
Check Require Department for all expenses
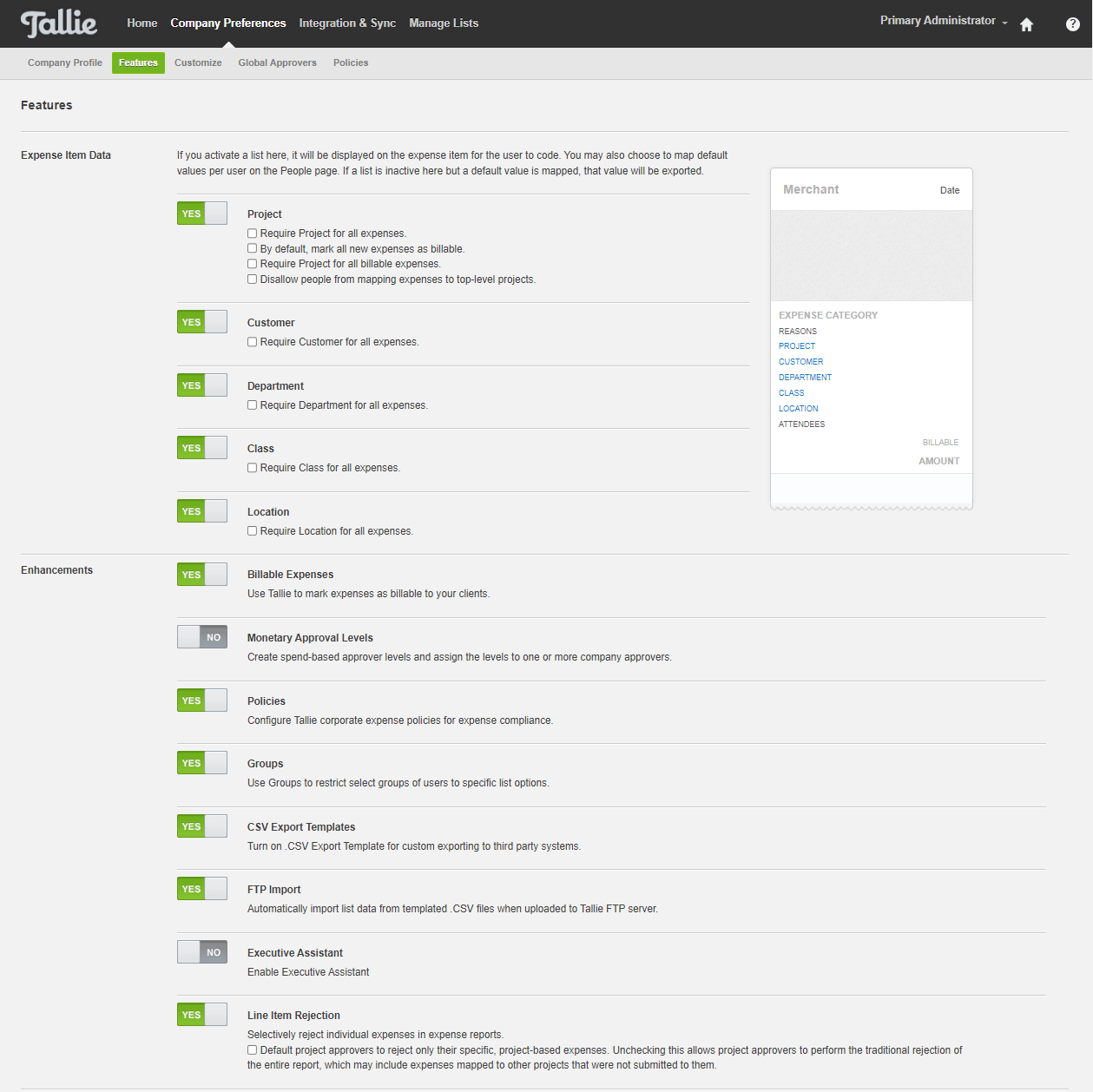click(x=253, y=405)
